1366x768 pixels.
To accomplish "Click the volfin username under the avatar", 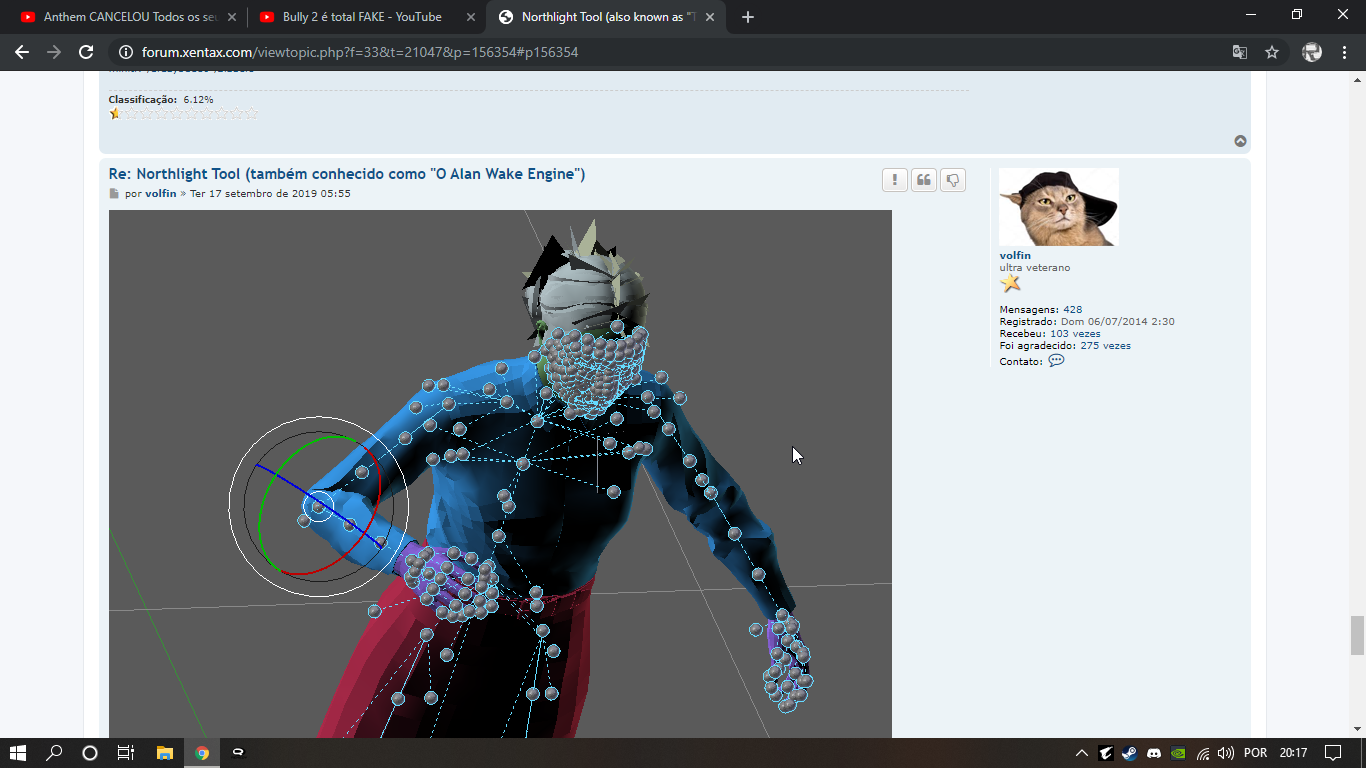I will (1015, 256).
